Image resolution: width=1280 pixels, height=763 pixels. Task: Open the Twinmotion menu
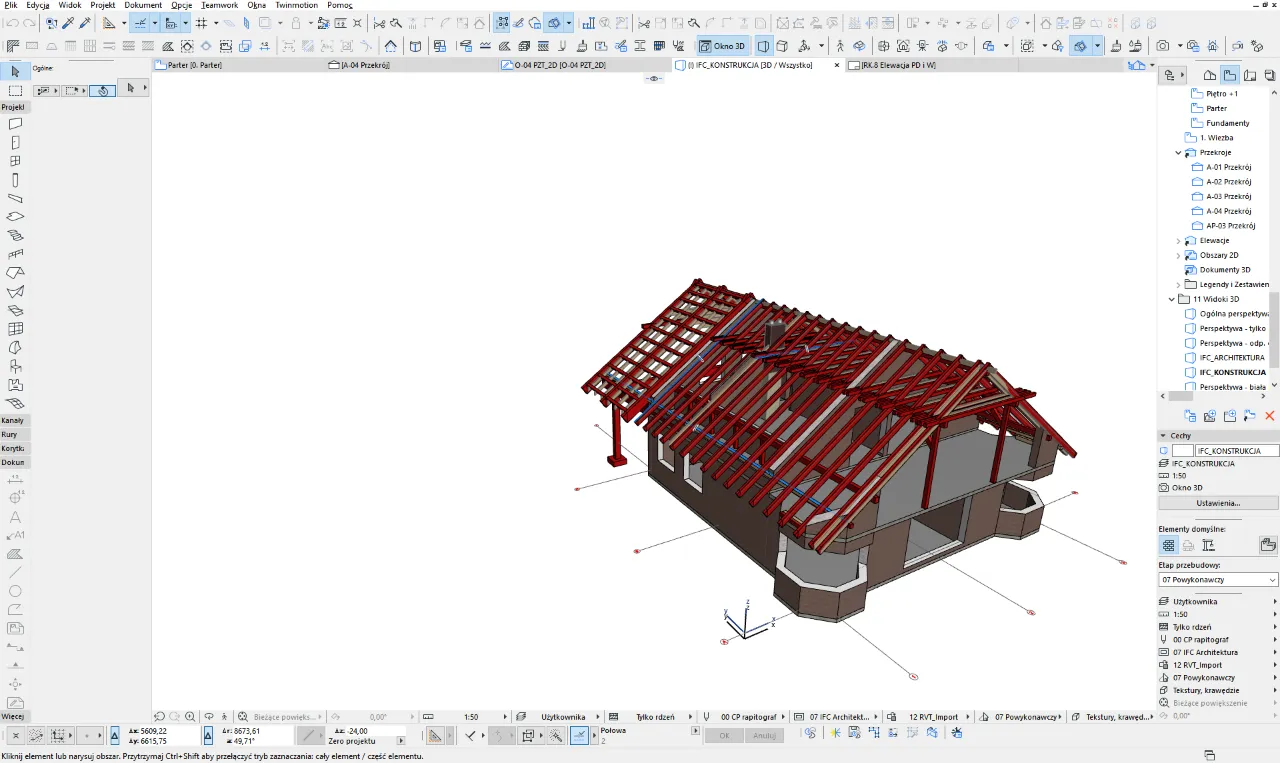point(296,5)
